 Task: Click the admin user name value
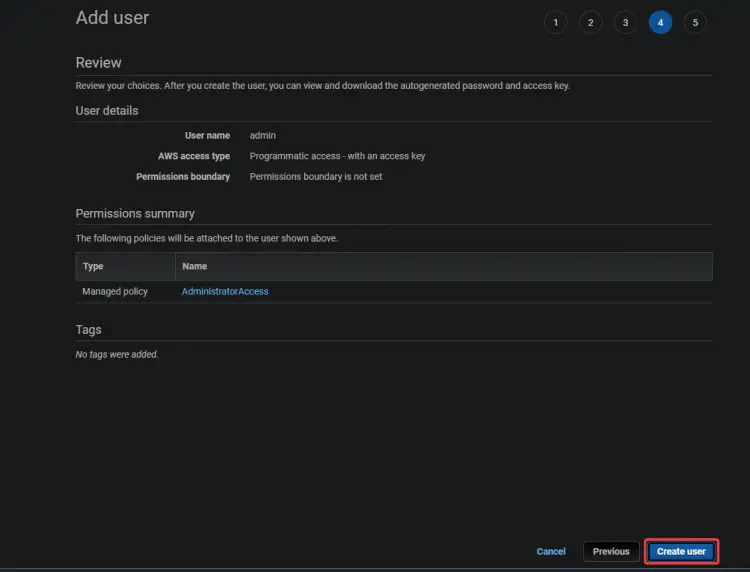coord(263,135)
